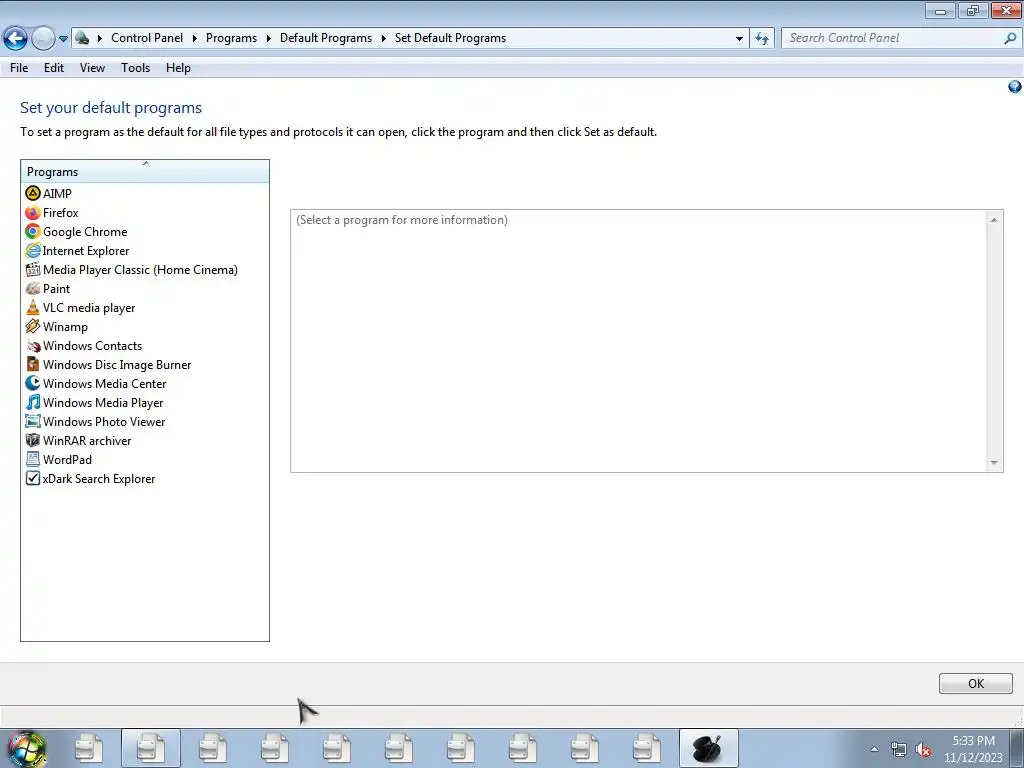
Task: Select WinRAR archiver in list
Action: tap(87, 441)
